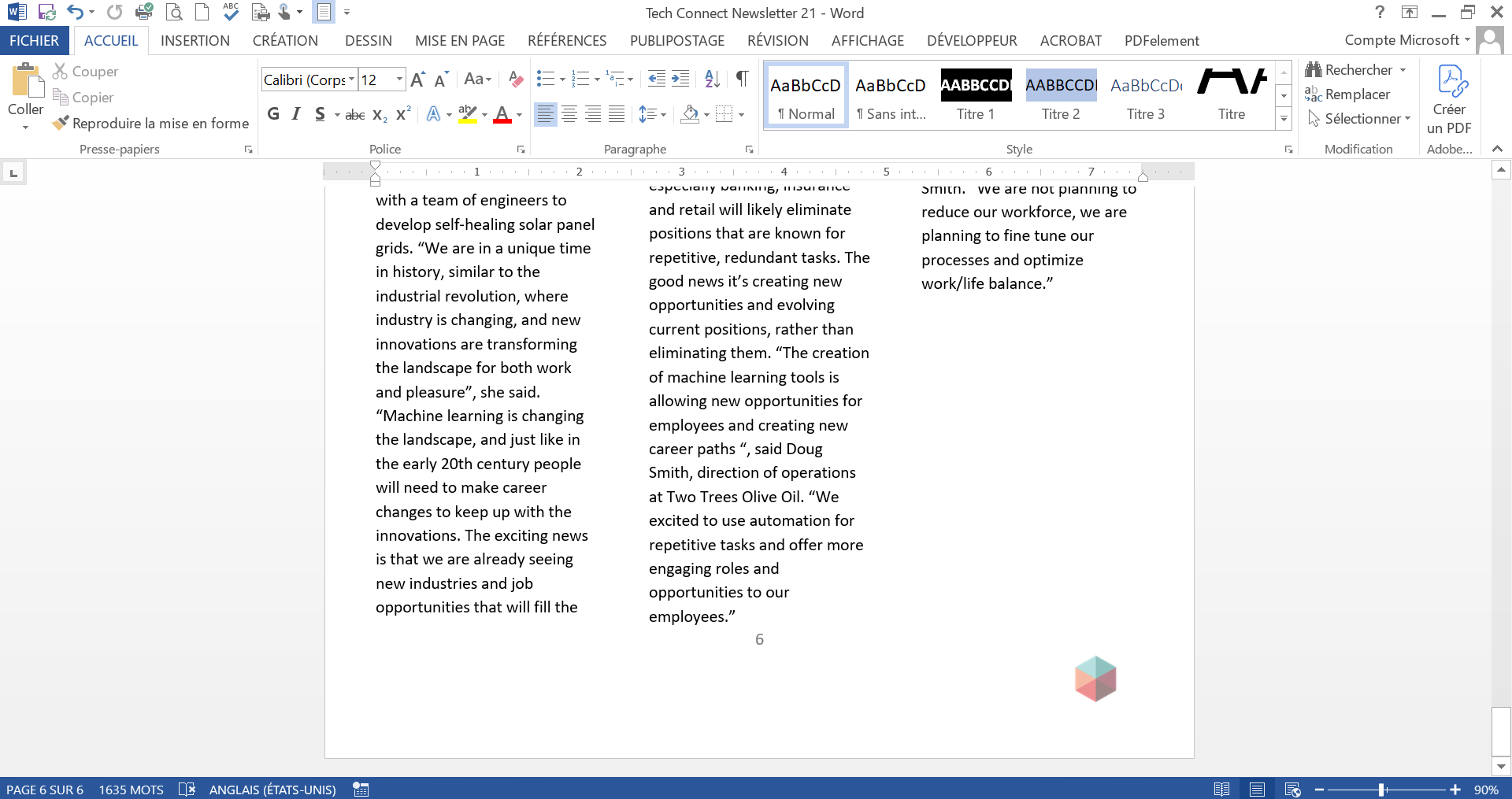Image resolution: width=1512 pixels, height=799 pixels.
Task: Save the document with the quick-access icon
Action: (46, 12)
